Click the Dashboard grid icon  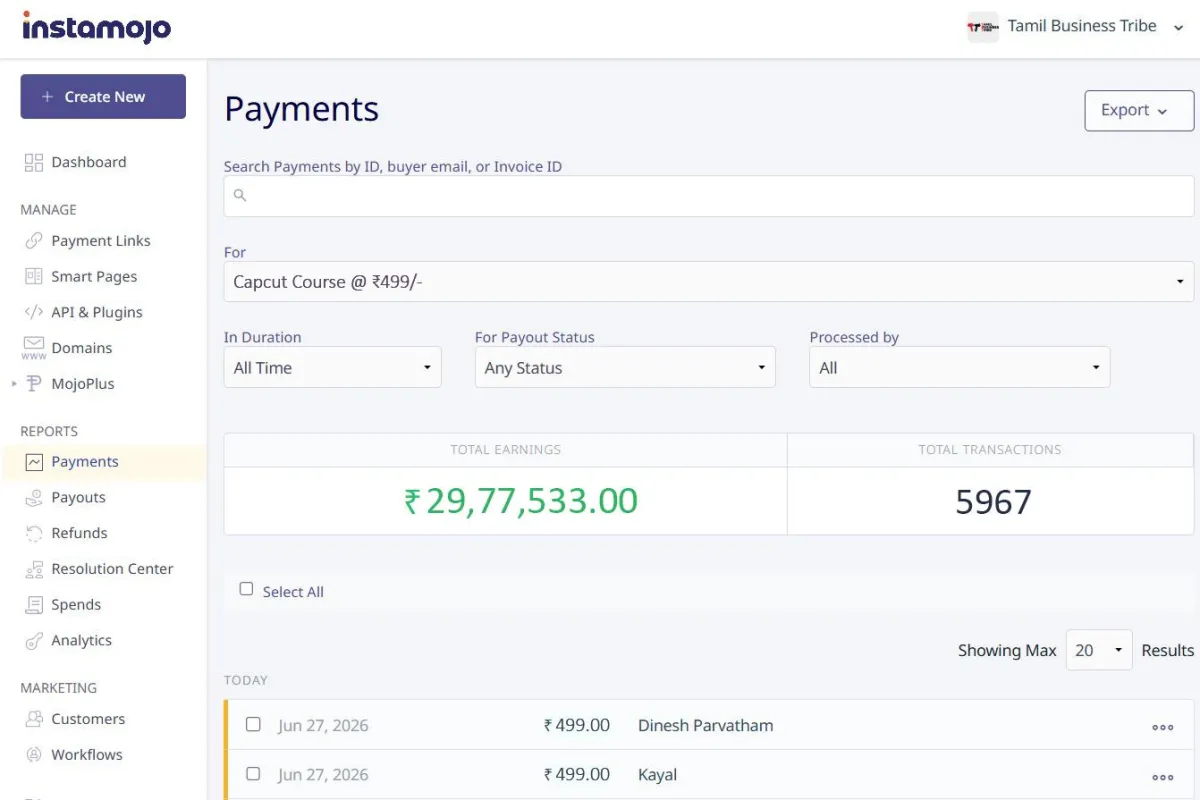pos(34,162)
